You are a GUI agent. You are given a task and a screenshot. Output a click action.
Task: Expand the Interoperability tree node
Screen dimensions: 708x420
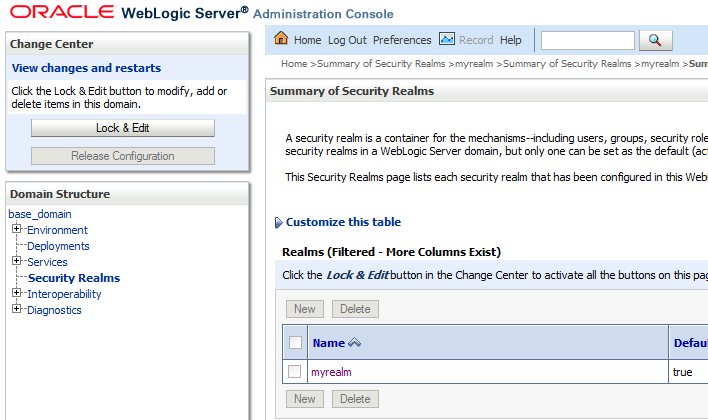pos(16,294)
